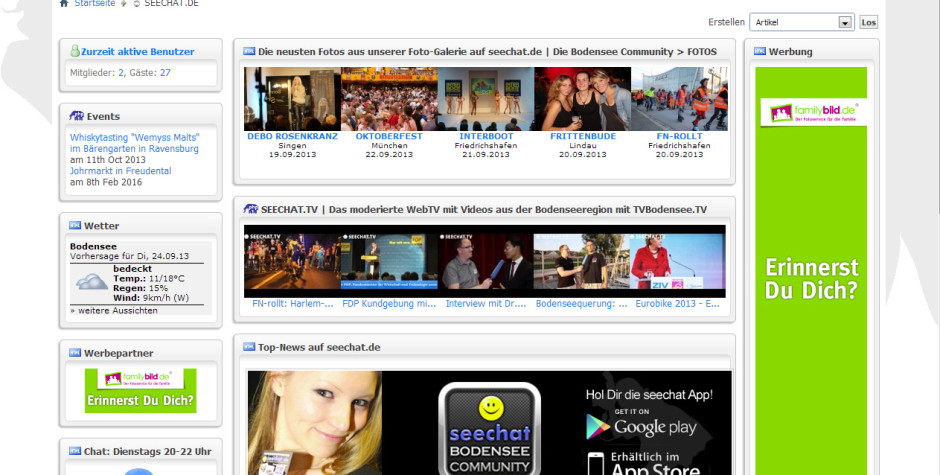Play Interview mit Dr. video thumbnail
This screenshot has height=475, width=940.
click(486, 261)
